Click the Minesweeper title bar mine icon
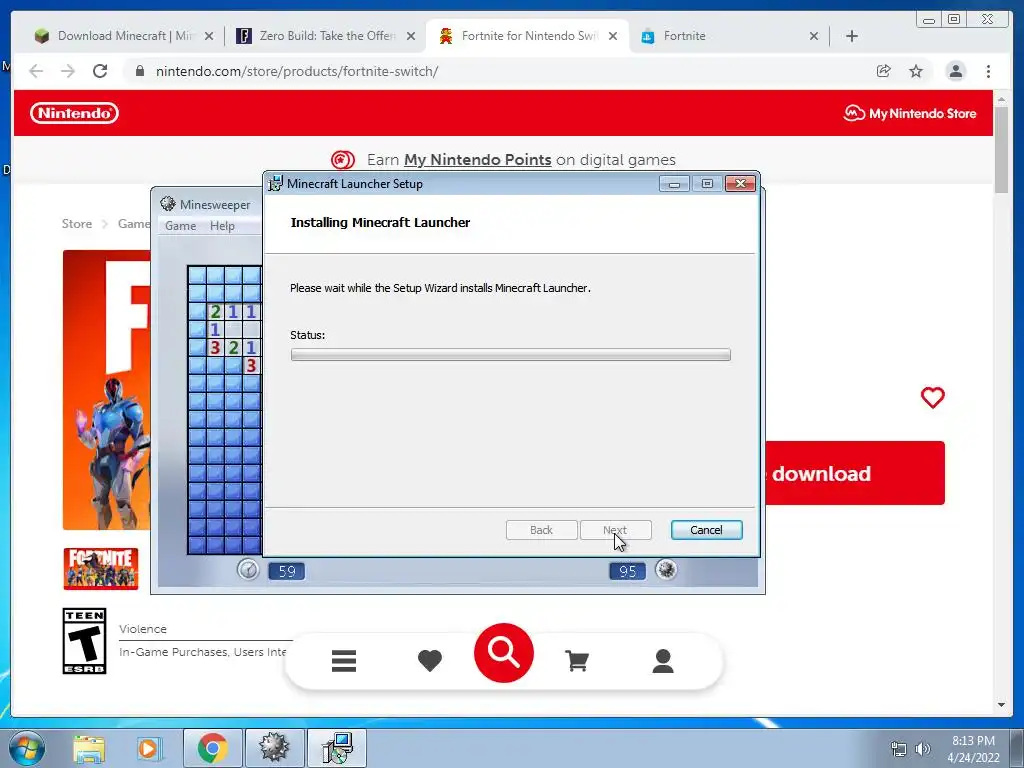Viewport: 1024px width, 768px height. (168, 204)
